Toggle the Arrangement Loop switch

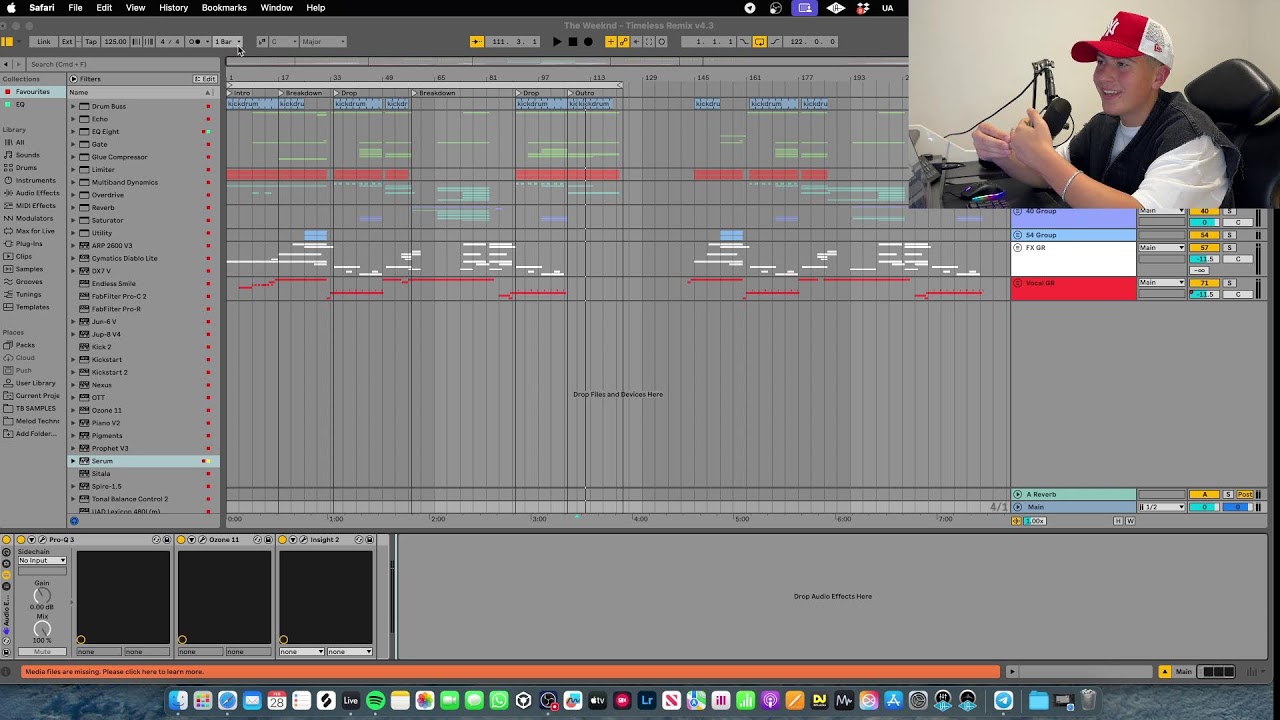pos(759,42)
